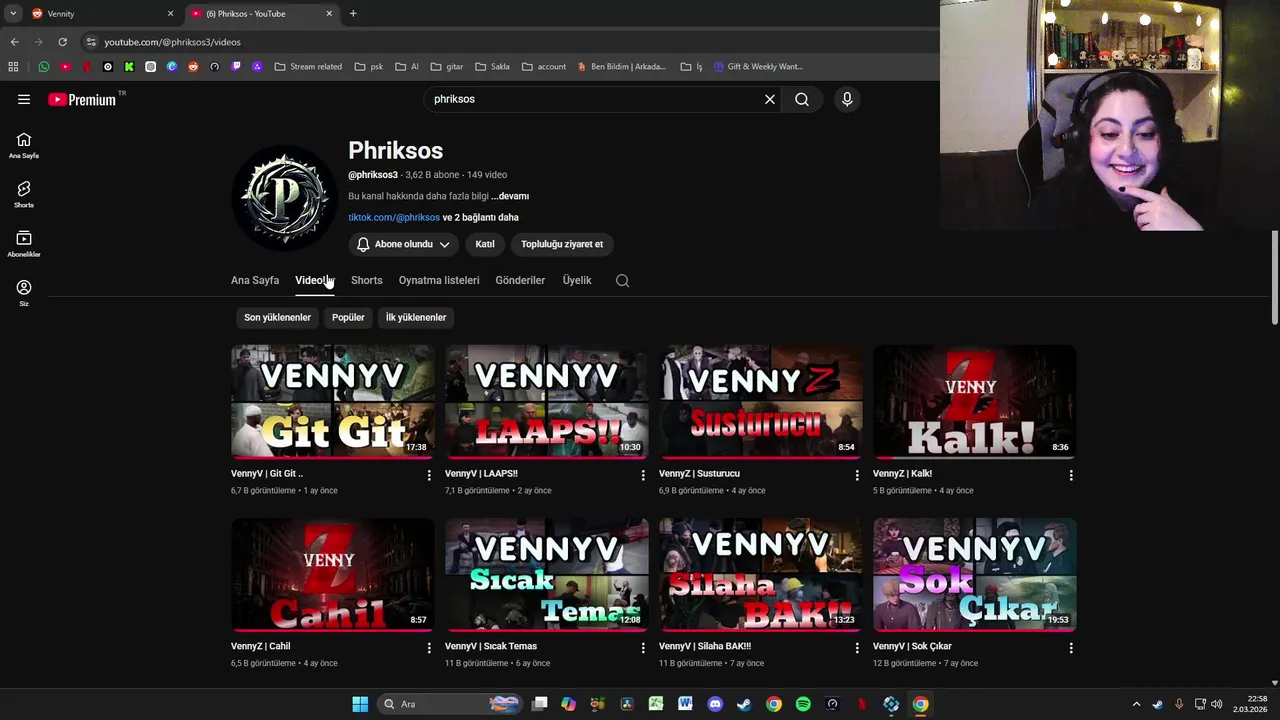Open the Chrome tab search dropdown
The image size is (1280, 720).
pyautogui.click(x=13, y=13)
